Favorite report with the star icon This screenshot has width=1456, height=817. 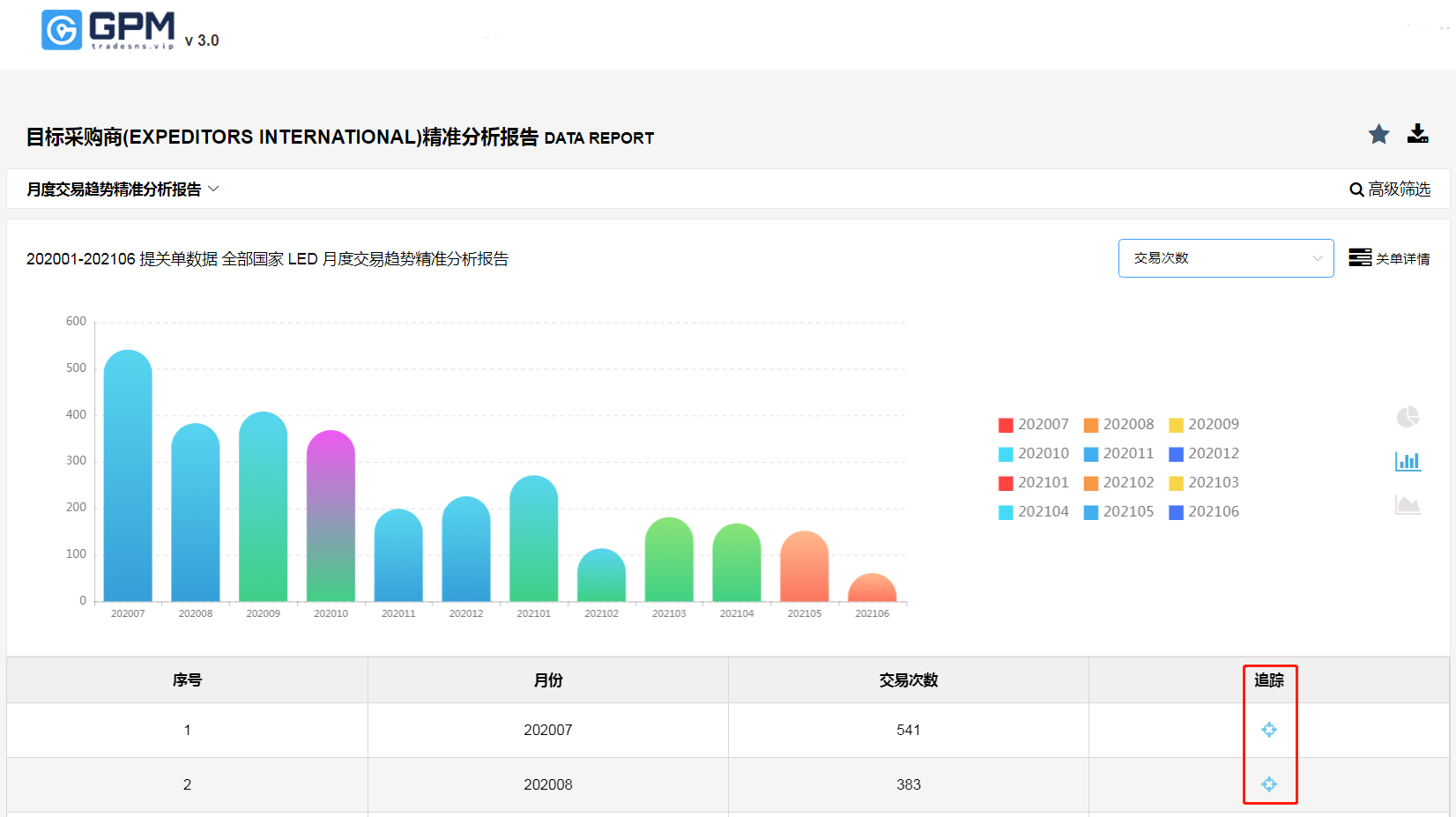click(x=1378, y=134)
